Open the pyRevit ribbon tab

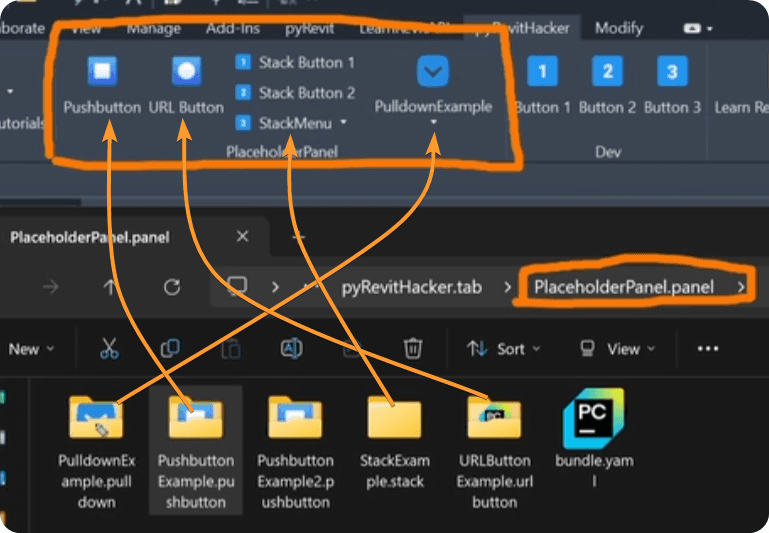click(309, 28)
